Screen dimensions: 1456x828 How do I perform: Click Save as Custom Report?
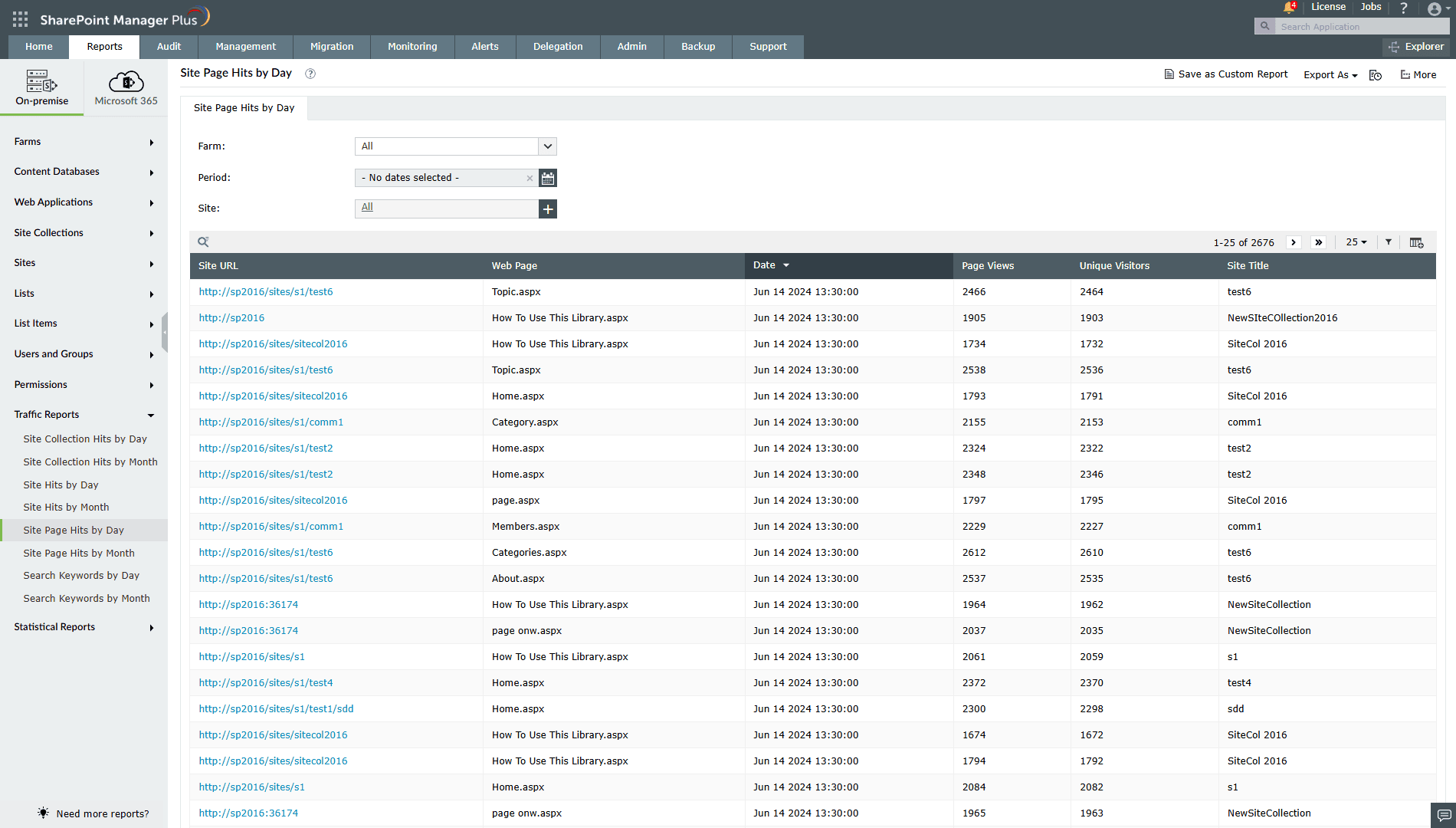1226,74
